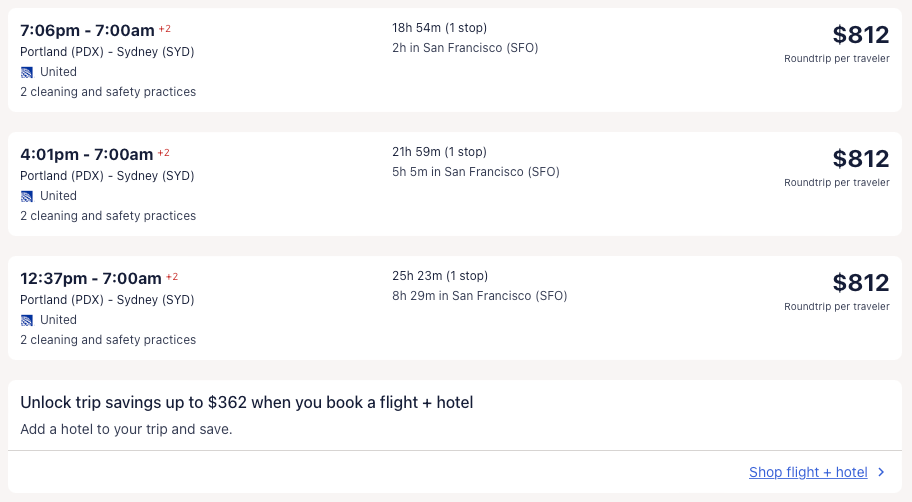Click cleaning and safety practices on third flight
This screenshot has width=912, height=502.
pyautogui.click(x=108, y=340)
